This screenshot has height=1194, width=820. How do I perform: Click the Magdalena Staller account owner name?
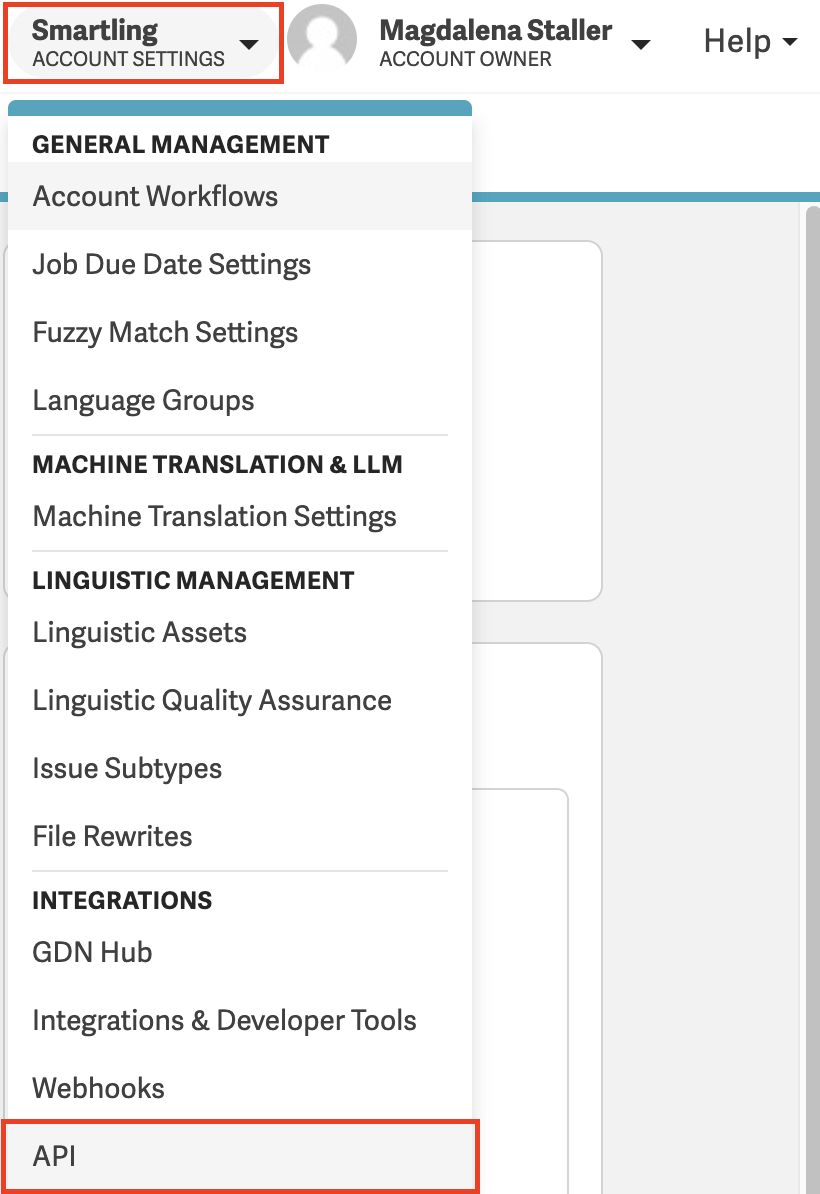click(x=495, y=30)
